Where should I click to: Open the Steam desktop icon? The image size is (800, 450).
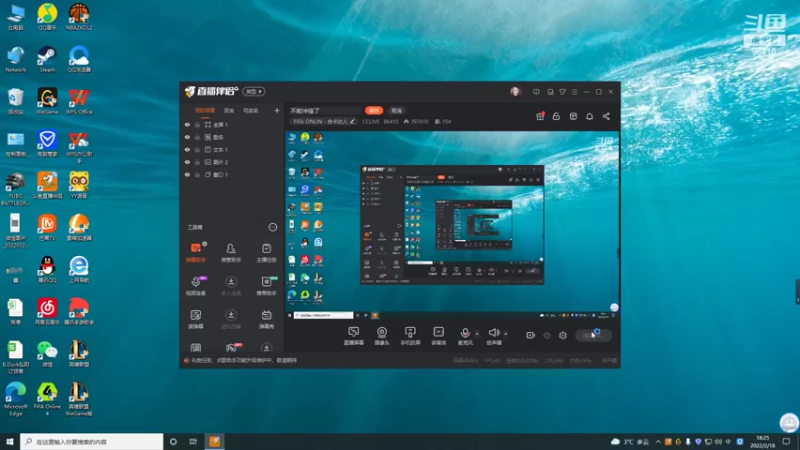point(47,59)
